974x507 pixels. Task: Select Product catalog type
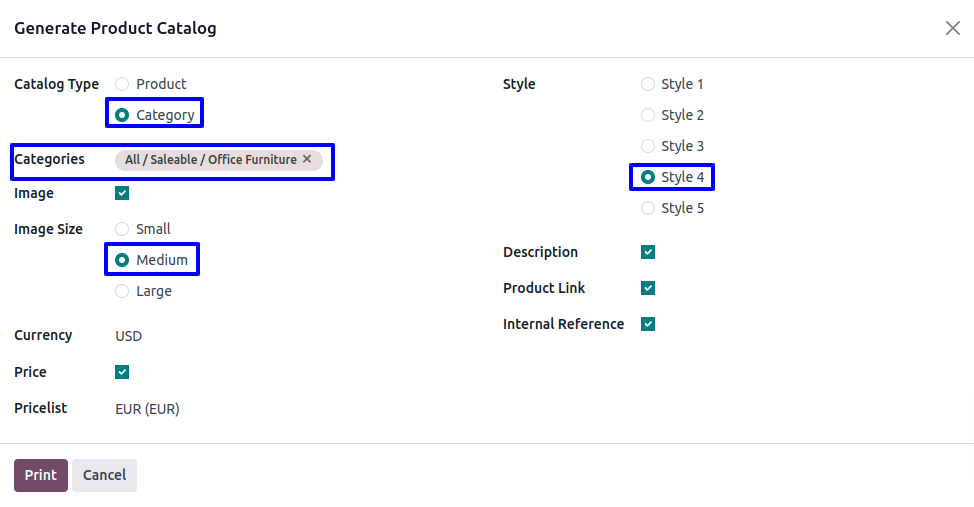click(x=123, y=84)
